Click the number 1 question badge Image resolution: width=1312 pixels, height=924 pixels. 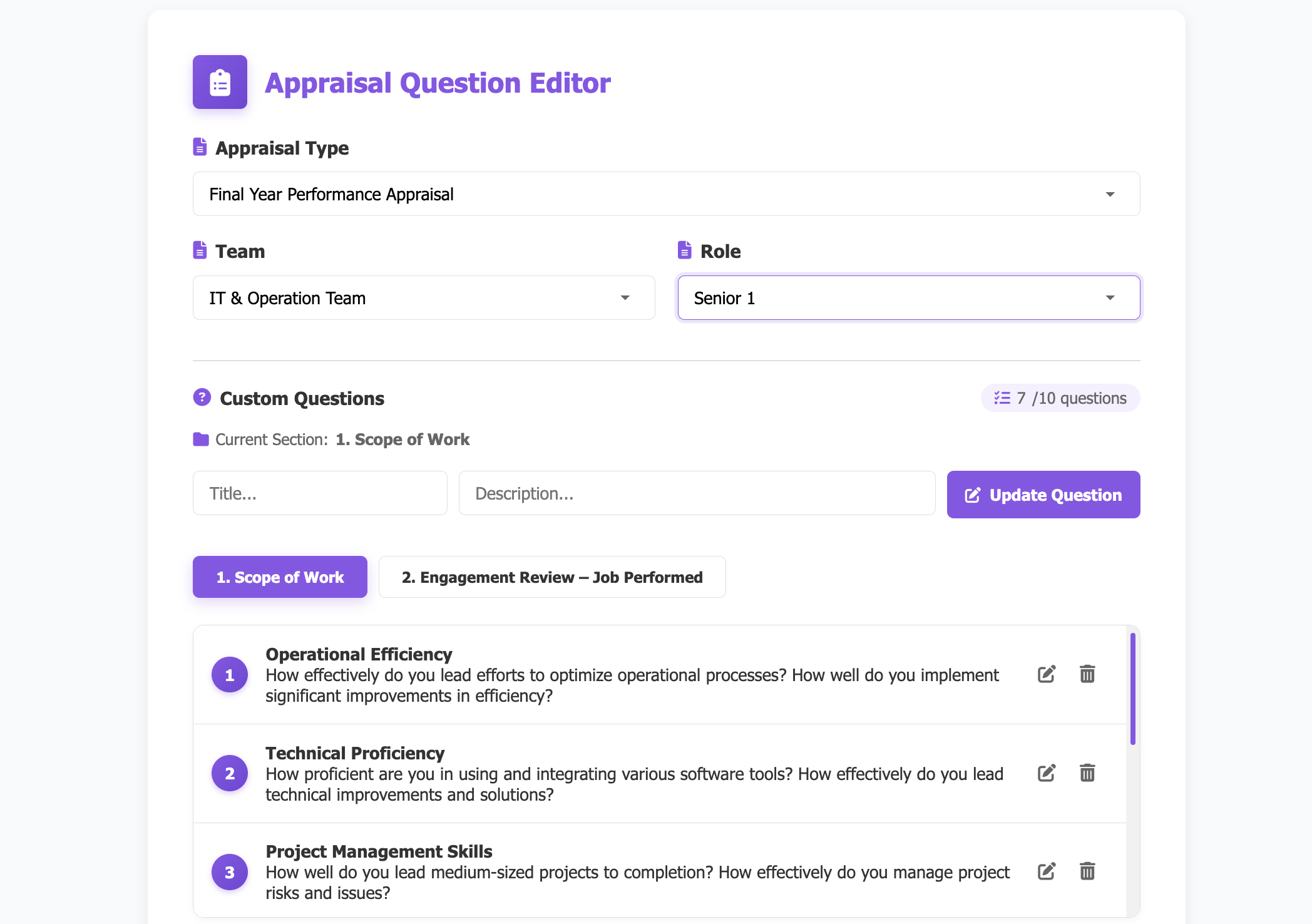click(x=230, y=675)
